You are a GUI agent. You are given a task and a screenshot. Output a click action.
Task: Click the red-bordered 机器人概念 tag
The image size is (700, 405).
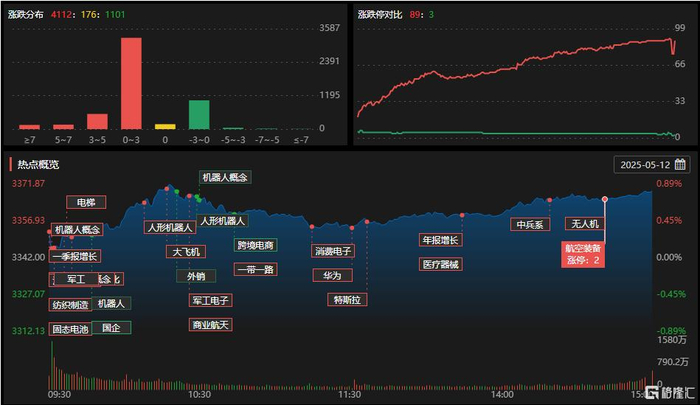click(77, 230)
